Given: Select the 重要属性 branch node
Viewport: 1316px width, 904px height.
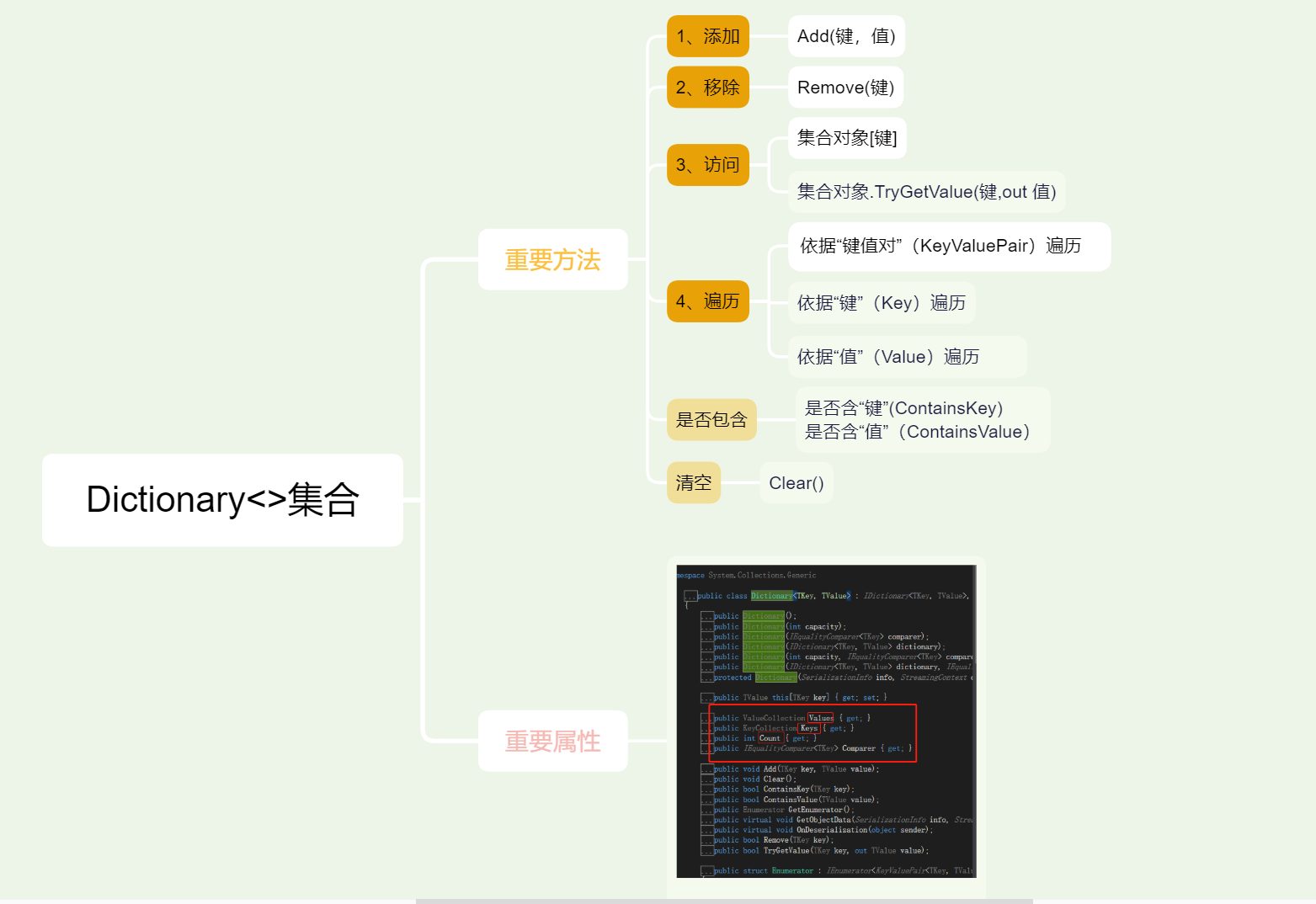Looking at the screenshot, I should (x=552, y=741).
